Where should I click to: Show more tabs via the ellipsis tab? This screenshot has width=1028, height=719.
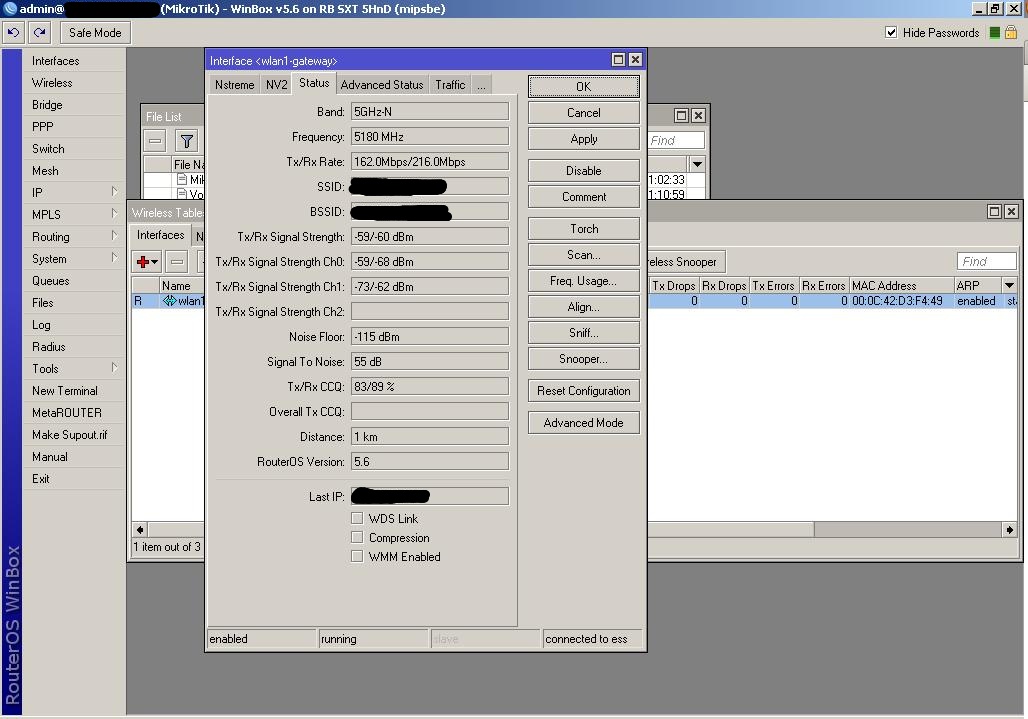pyautogui.click(x=481, y=85)
